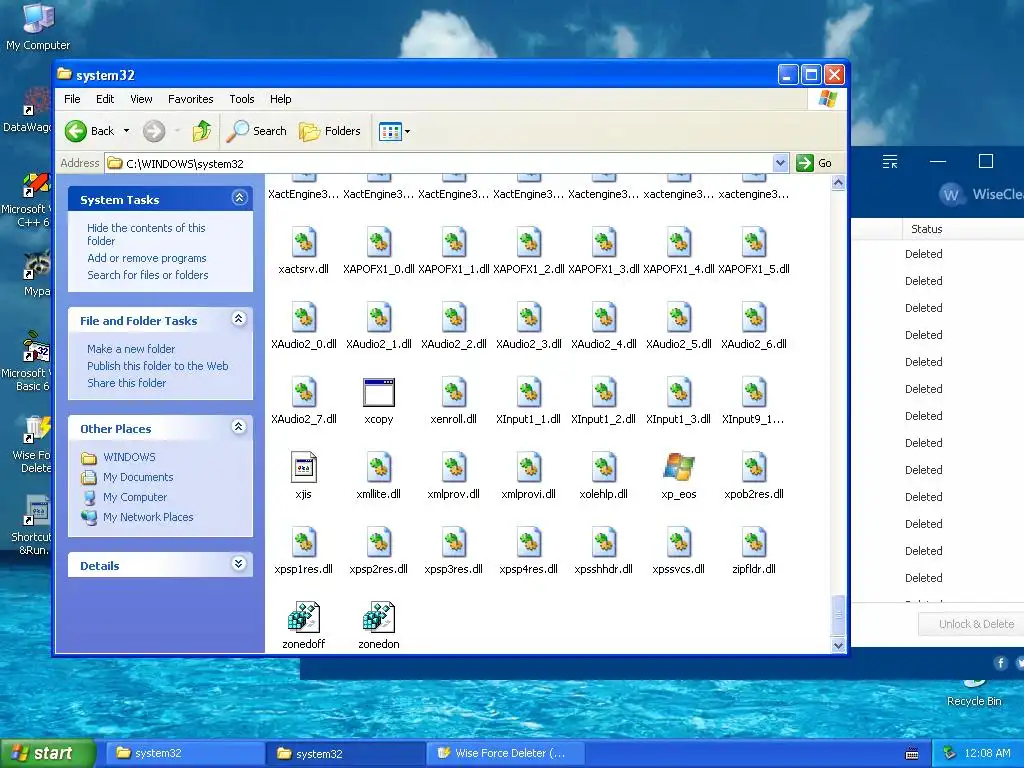Select xpssvcs.dll file icon
This screenshot has width=1024, height=768.
pyautogui.click(x=679, y=543)
